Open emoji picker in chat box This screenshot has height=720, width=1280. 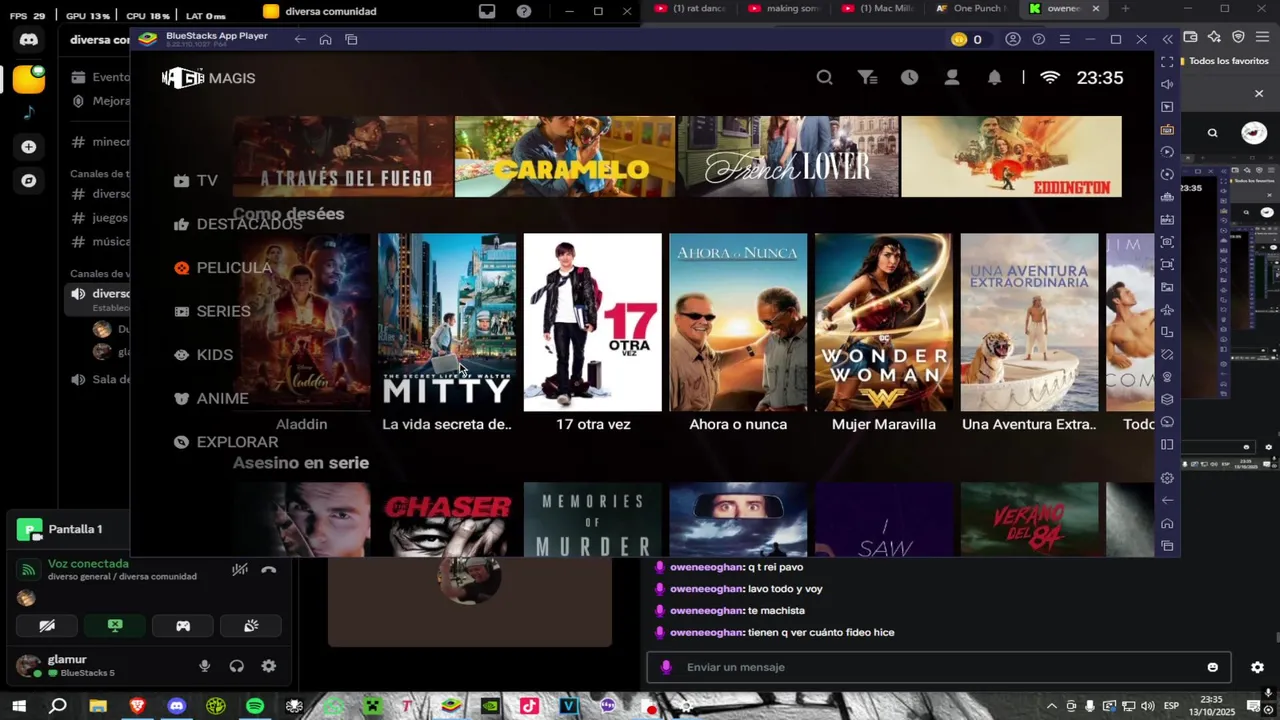(x=1213, y=667)
